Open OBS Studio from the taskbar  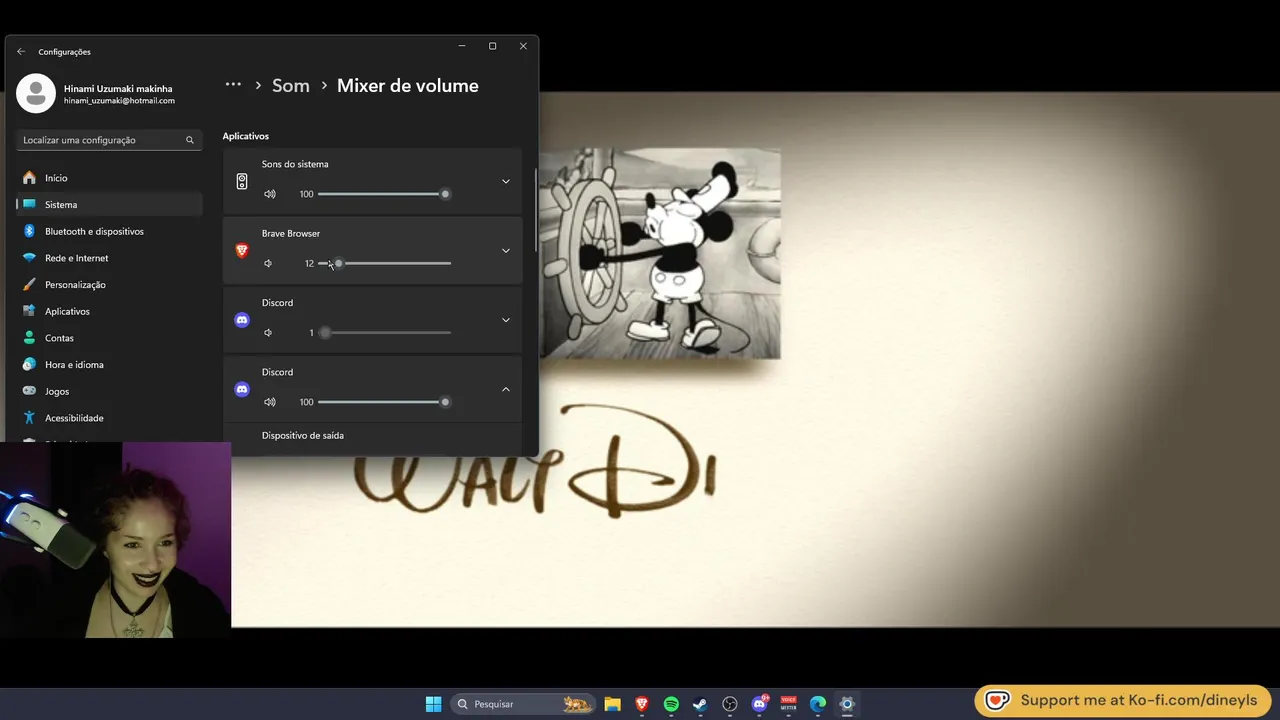[730, 704]
